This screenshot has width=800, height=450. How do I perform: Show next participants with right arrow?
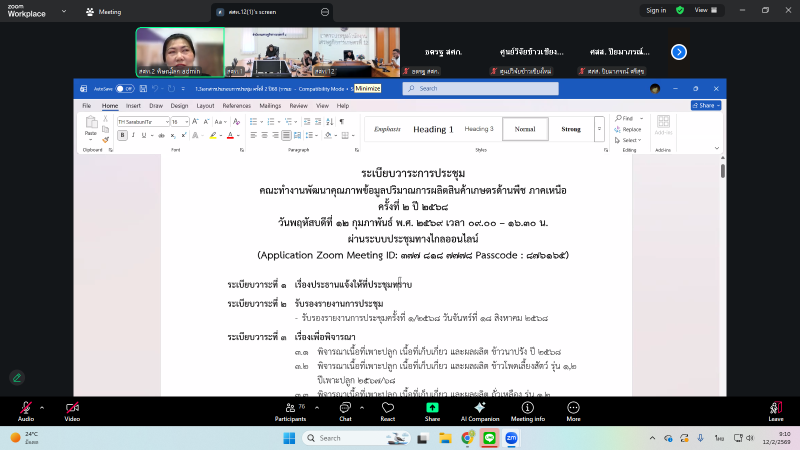[x=679, y=52]
